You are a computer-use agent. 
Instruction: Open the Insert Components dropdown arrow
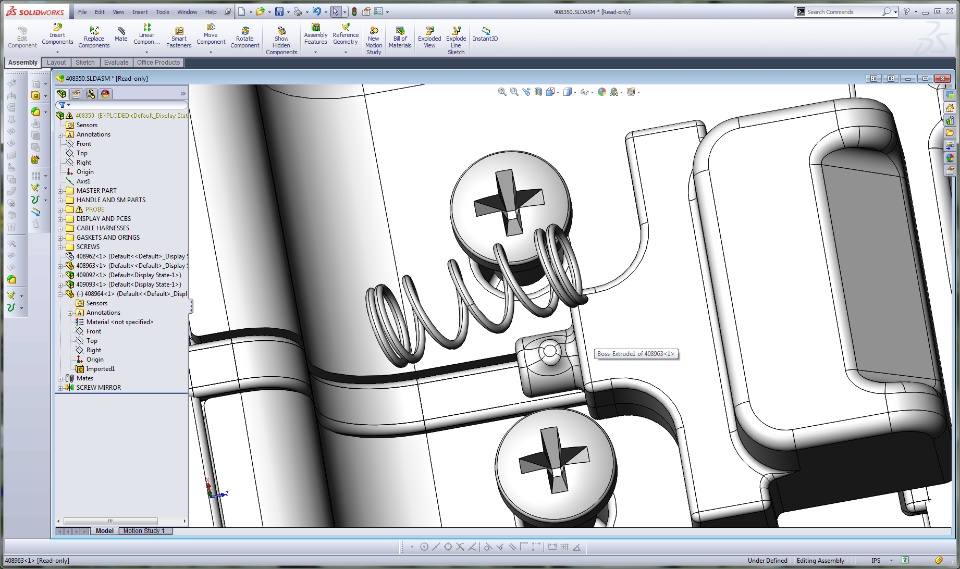click(57, 52)
